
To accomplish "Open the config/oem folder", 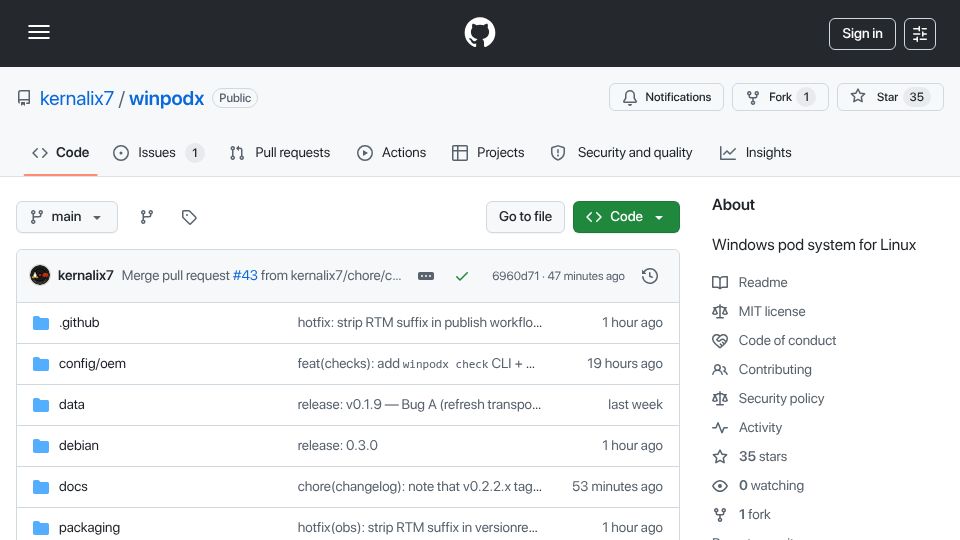I will click(92, 364).
